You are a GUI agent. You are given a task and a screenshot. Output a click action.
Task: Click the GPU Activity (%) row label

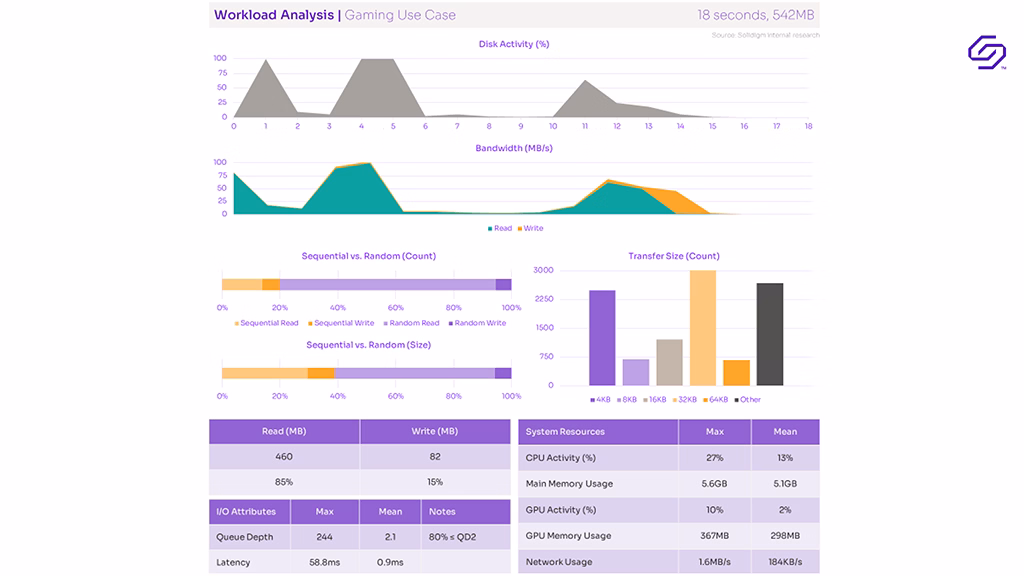(561, 510)
